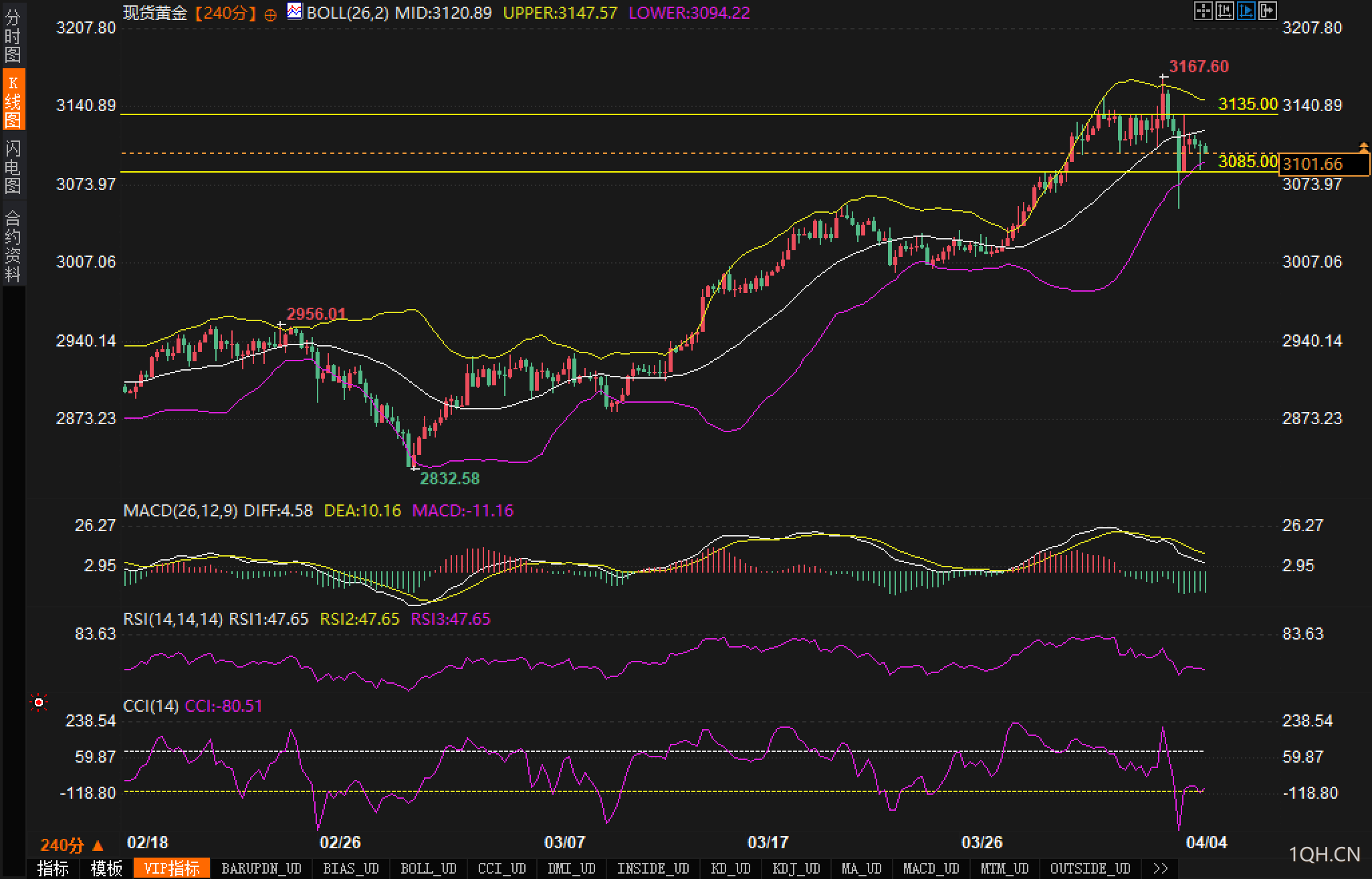Screen dimensions: 1372x879
Task: Click the RSI2:47.65 value
Action: [x=360, y=619]
